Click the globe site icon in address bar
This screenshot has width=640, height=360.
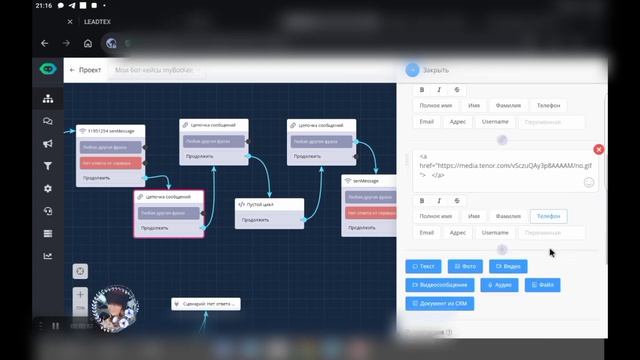[111, 43]
